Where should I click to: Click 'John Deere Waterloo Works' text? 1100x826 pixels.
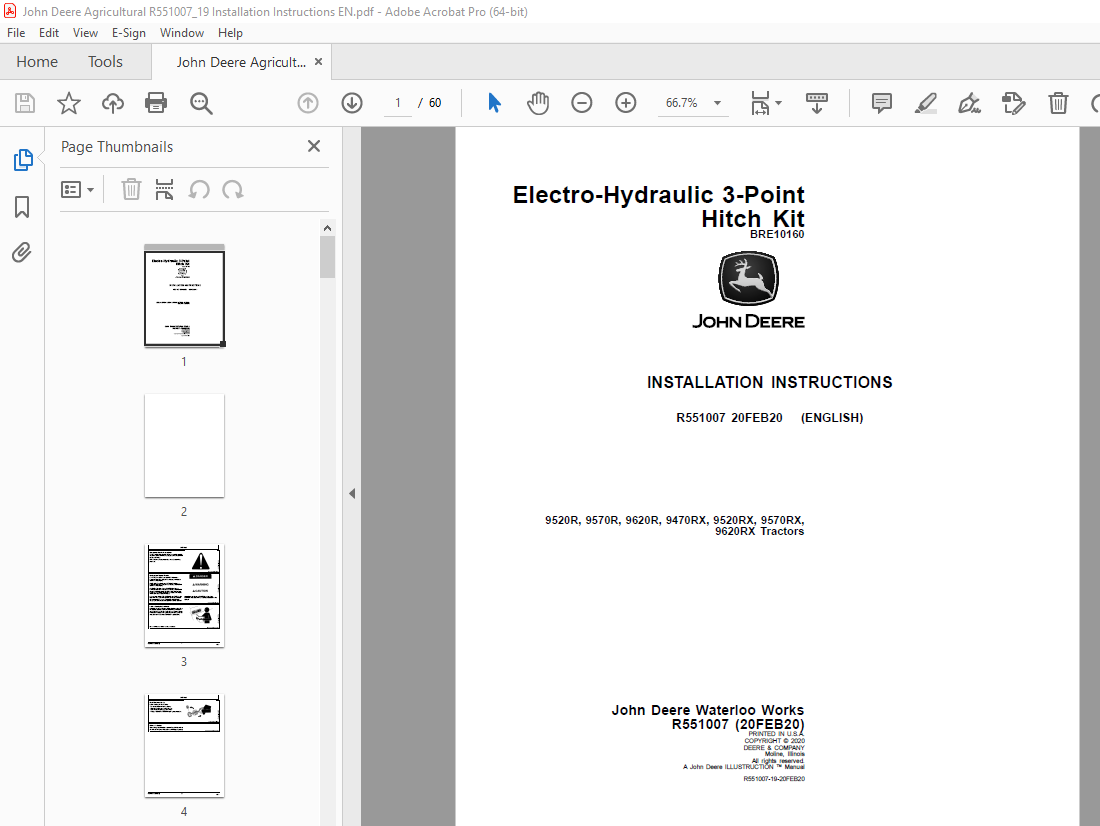click(708, 710)
